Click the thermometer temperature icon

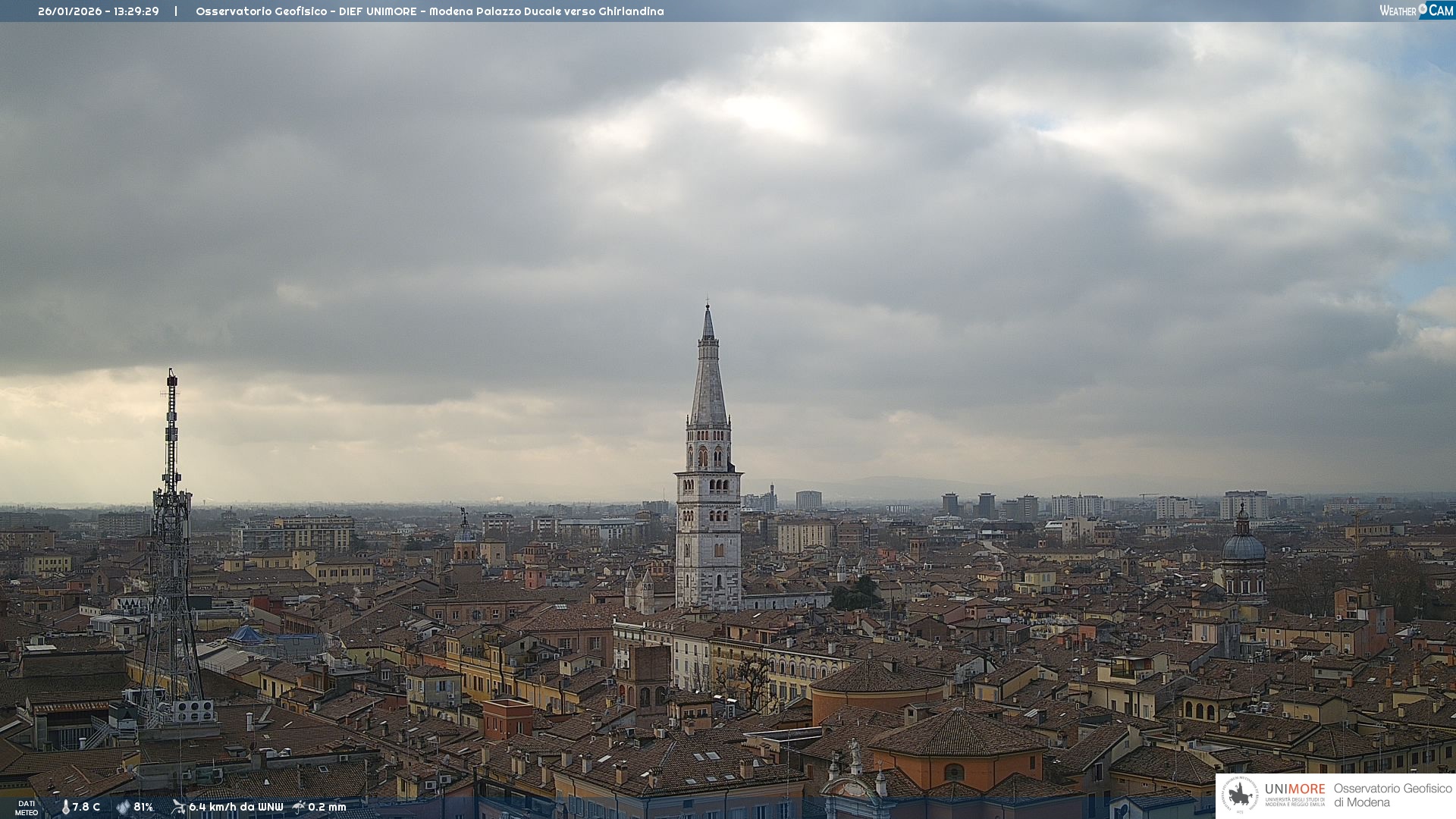[66, 808]
